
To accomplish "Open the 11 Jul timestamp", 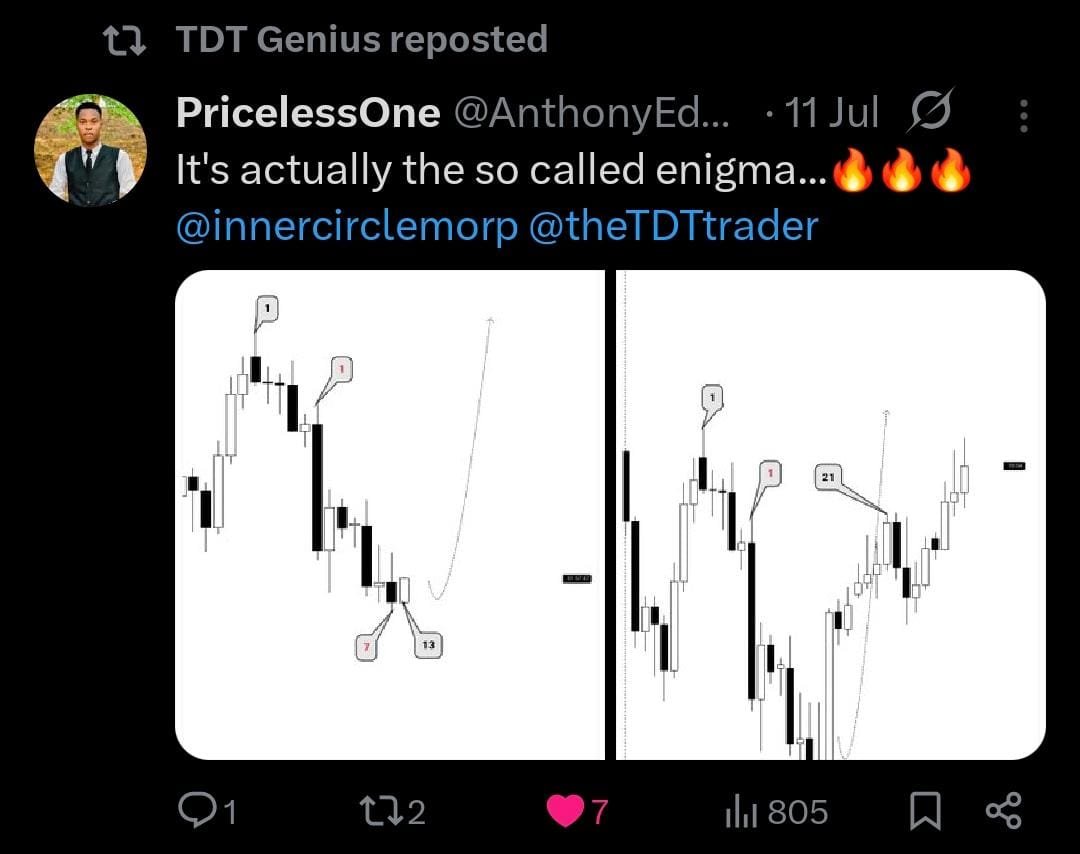I will [x=829, y=114].
